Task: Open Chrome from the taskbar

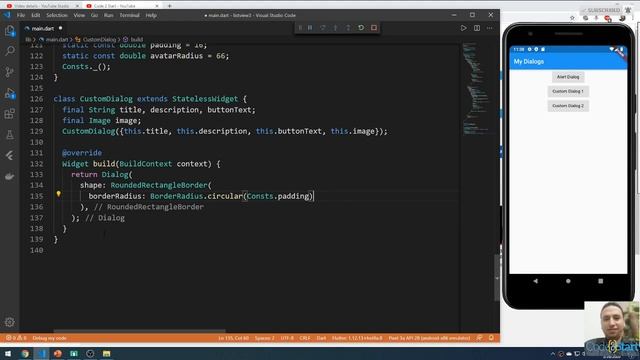Action: pos(25,353)
